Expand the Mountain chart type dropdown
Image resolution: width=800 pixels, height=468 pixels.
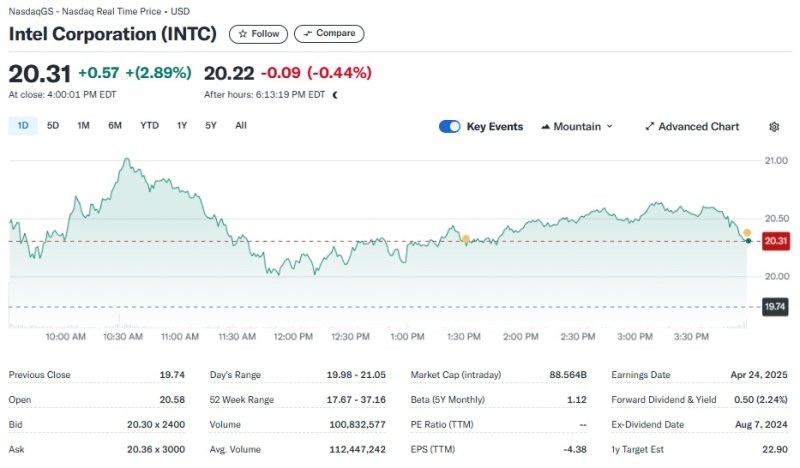[x=577, y=127]
